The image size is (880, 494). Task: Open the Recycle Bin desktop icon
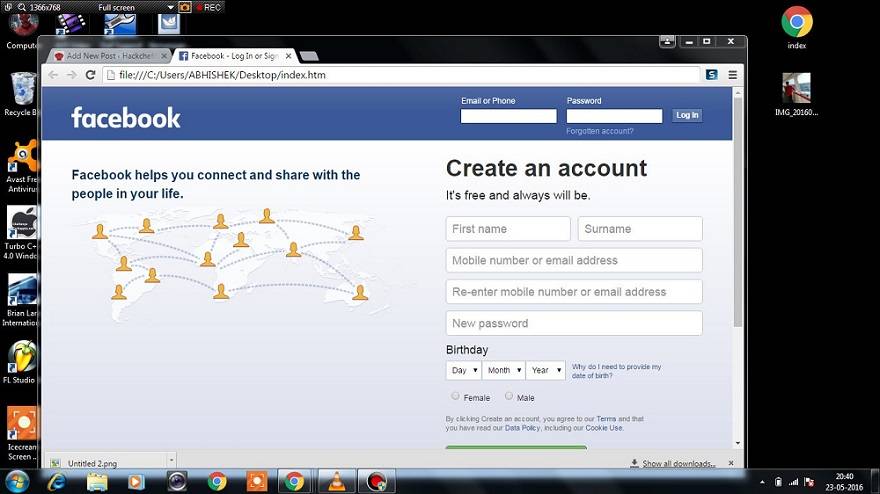point(21,94)
